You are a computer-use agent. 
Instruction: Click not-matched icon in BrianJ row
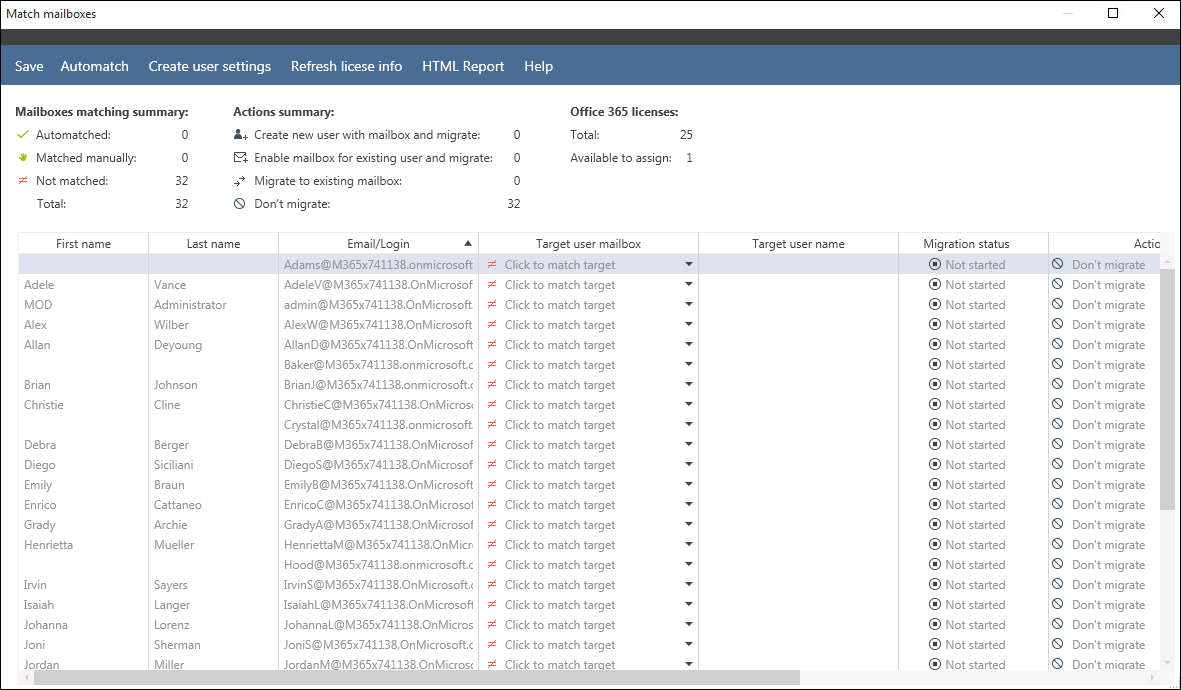[x=493, y=385]
